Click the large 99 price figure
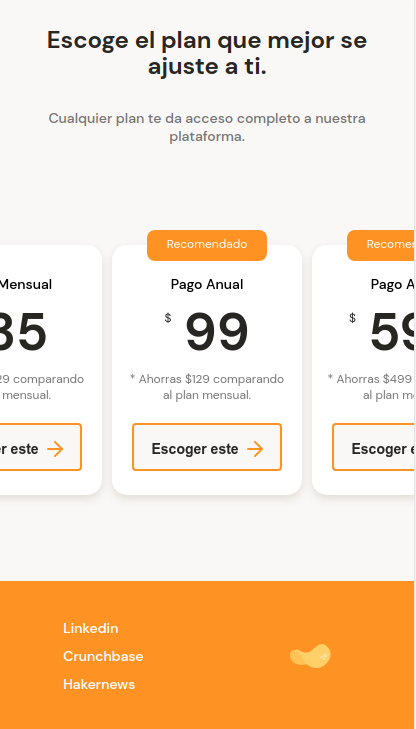Screen dimensions: 416x729 217,332
